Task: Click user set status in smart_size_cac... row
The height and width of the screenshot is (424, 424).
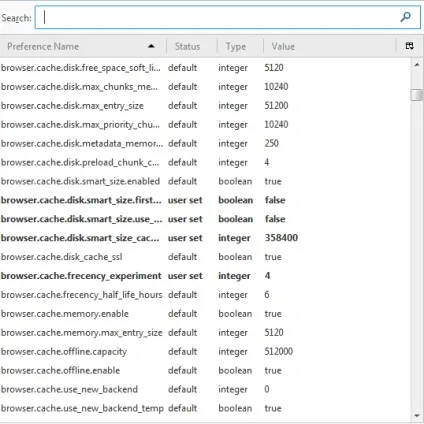Action: click(185, 238)
